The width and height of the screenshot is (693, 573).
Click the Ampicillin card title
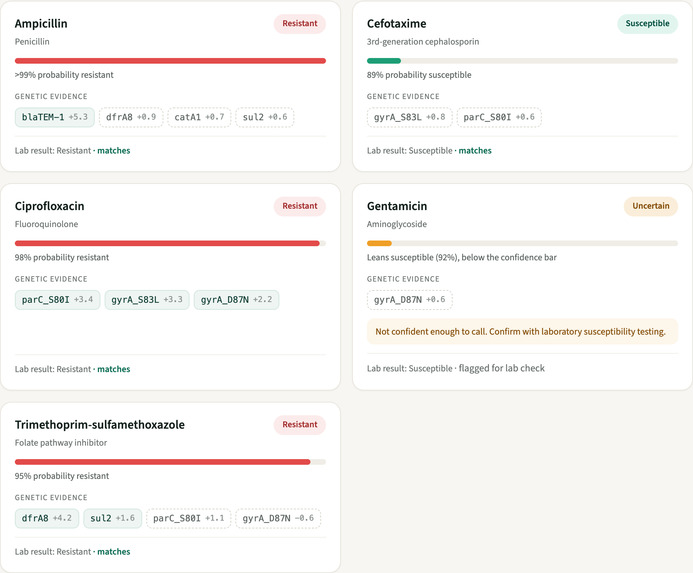click(x=41, y=24)
